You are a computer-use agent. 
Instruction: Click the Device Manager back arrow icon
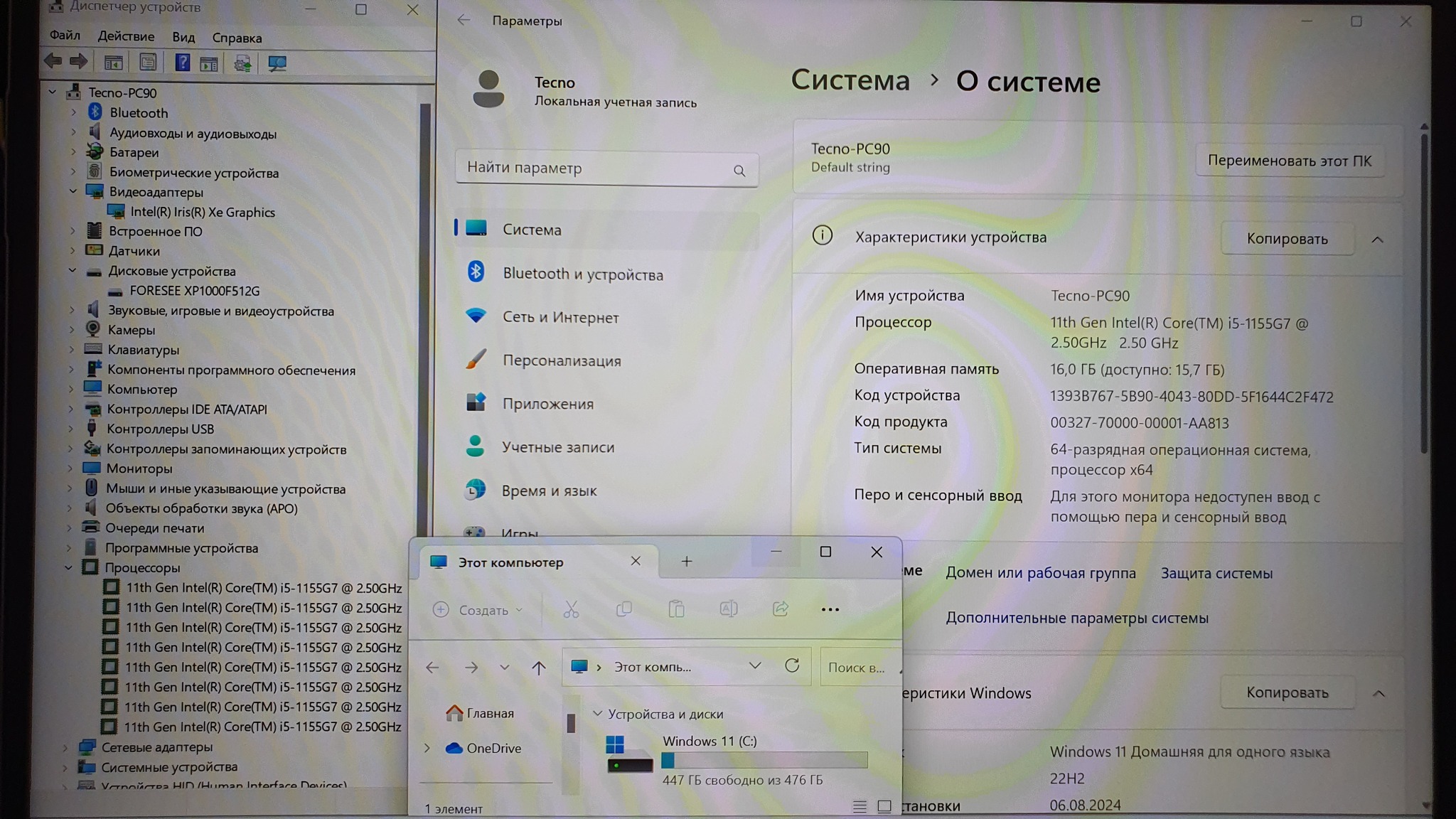53,62
